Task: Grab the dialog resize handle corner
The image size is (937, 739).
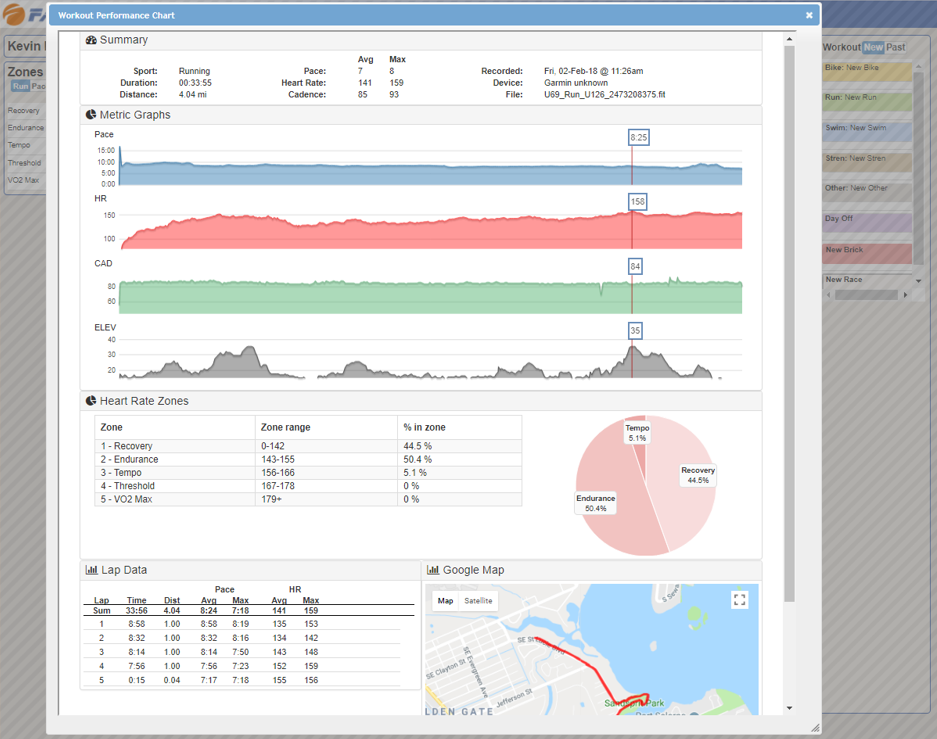Action: pos(814,728)
